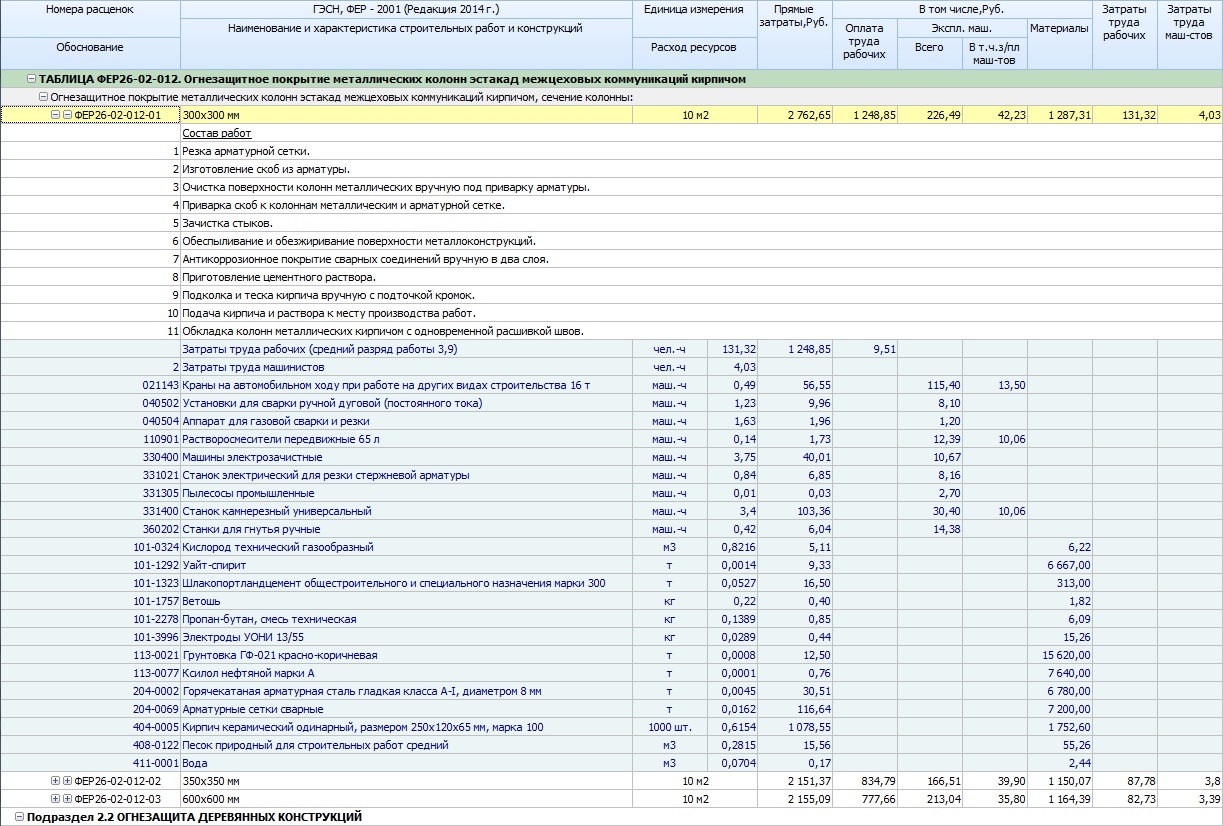Select 'Грунтовка ГФ-021 красно-коричневая' material
Screen dimensions: 1223x826
coord(280,655)
